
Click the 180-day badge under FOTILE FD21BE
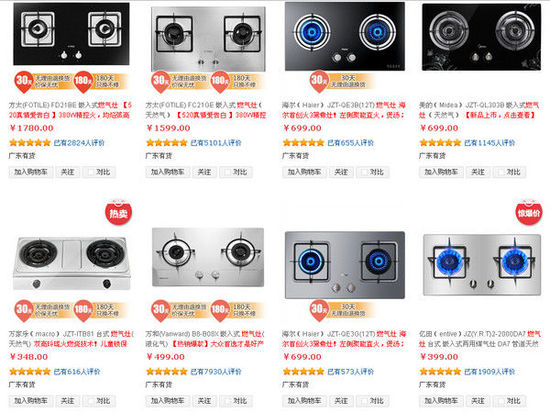pyautogui.click(x=83, y=81)
